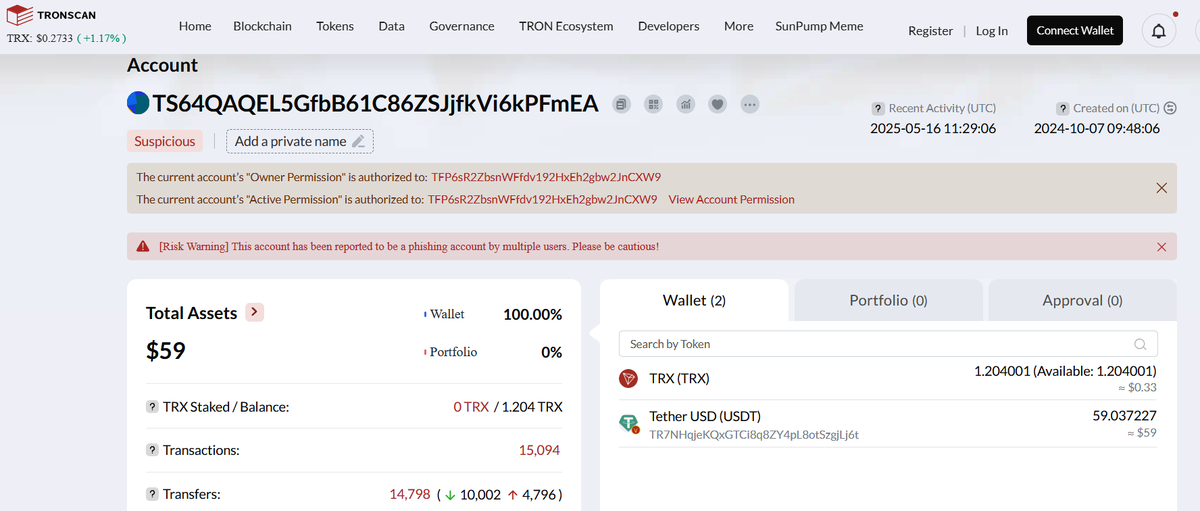The width and height of the screenshot is (1200, 511).
Task: Click the Tether USDT token logo
Action: click(x=629, y=424)
